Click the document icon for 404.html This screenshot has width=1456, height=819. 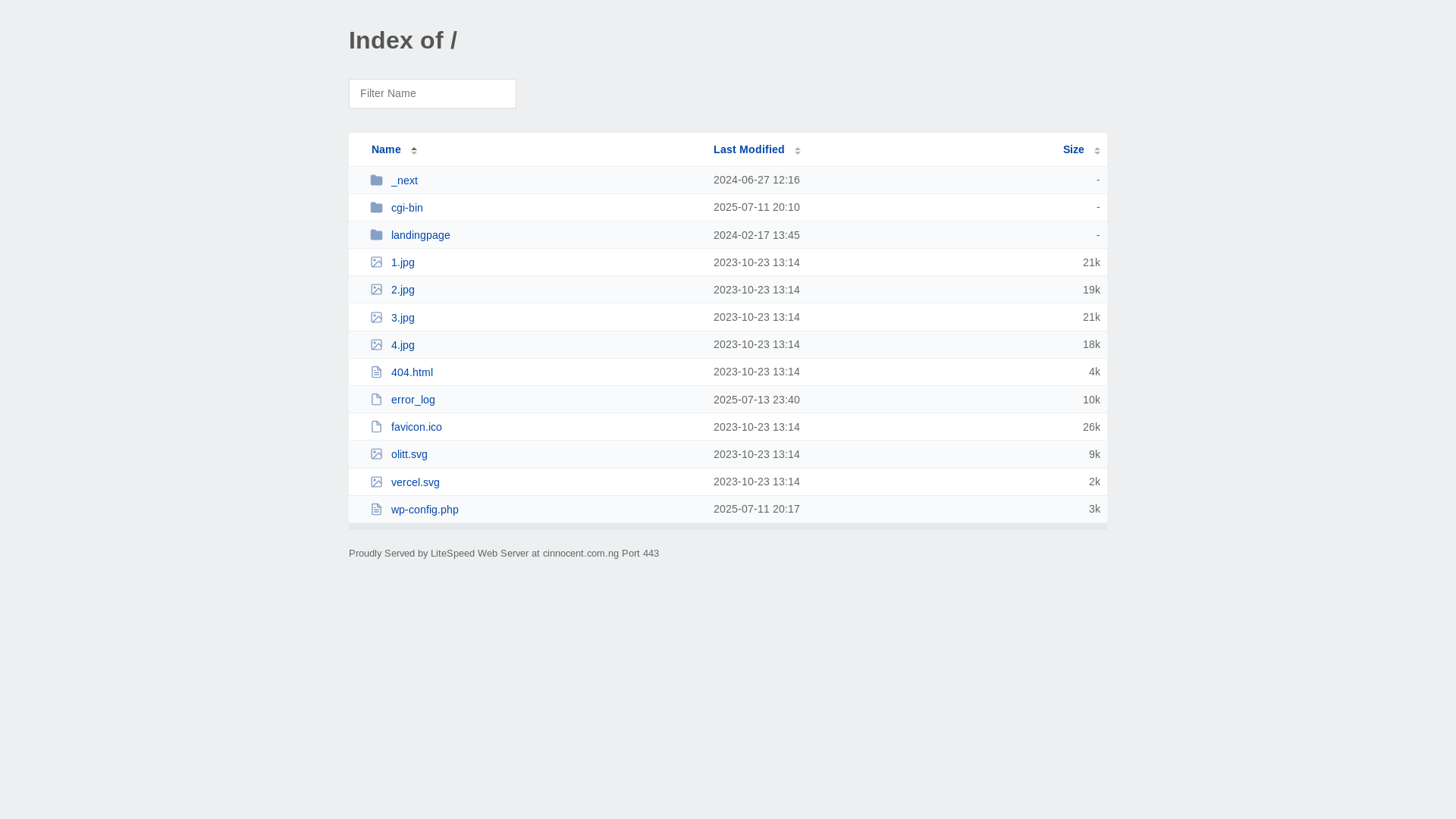(x=376, y=372)
